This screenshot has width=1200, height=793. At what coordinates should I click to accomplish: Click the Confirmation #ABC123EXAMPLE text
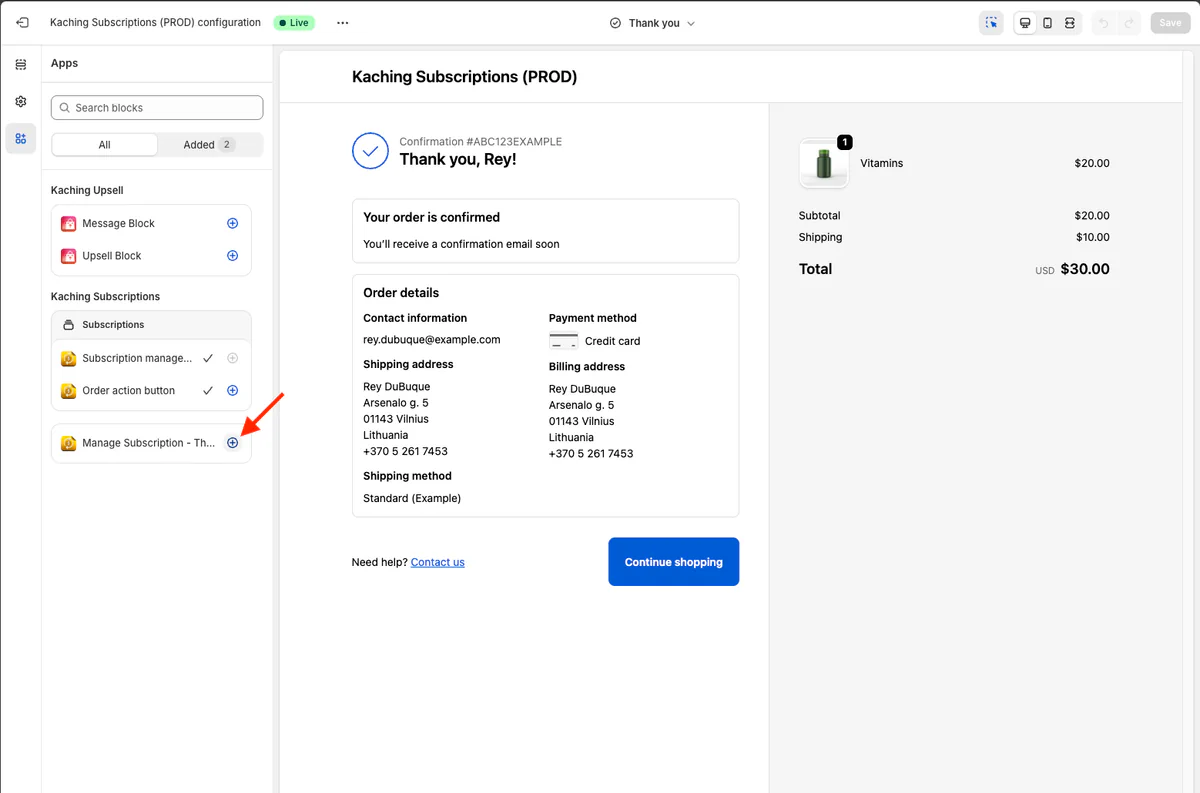click(x=480, y=142)
